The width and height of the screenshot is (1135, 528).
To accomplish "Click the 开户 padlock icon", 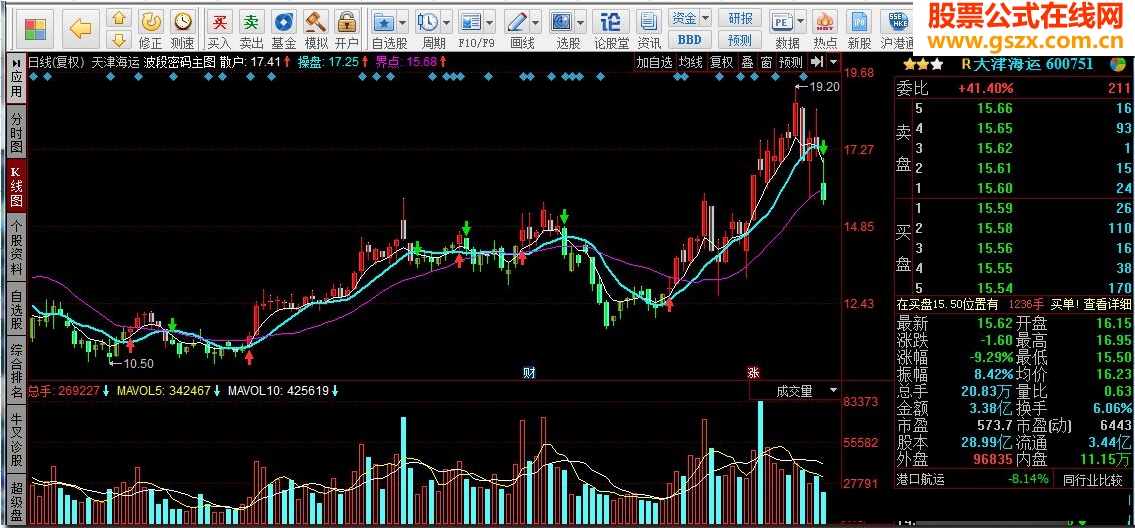I will click(x=347, y=20).
